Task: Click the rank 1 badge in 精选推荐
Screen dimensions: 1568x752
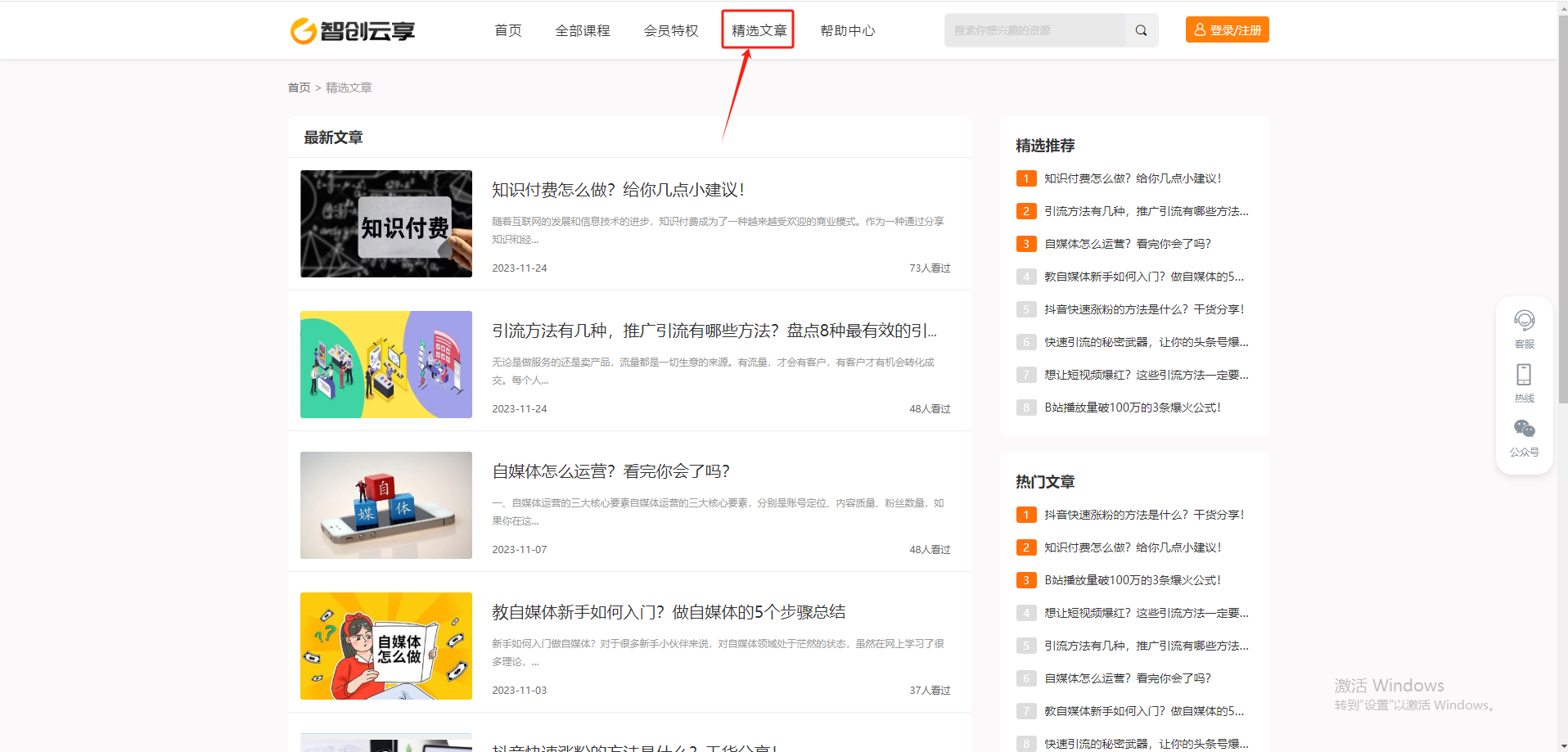Action: [x=1026, y=178]
